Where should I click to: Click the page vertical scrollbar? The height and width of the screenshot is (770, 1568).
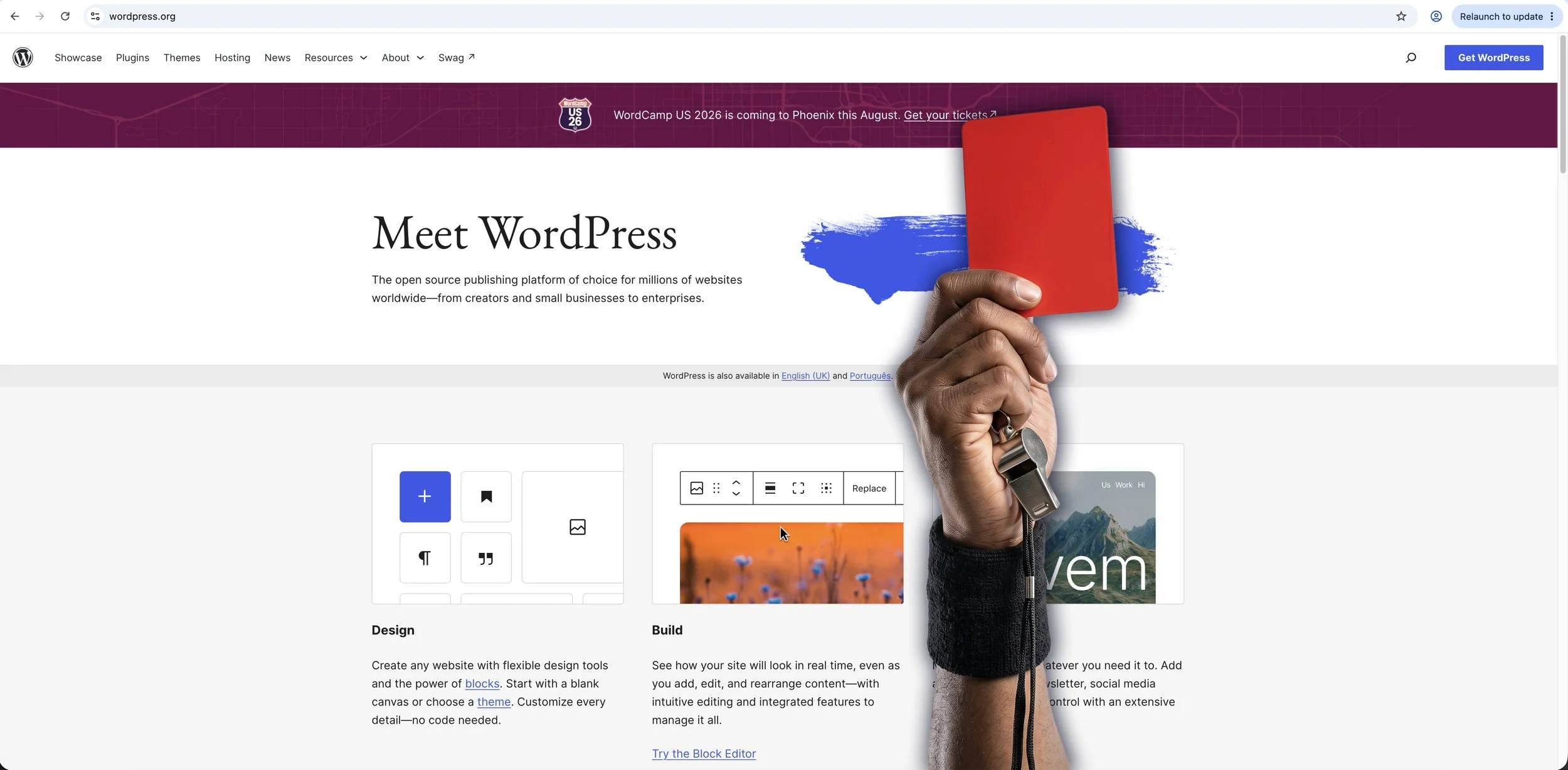[1562, 104]
